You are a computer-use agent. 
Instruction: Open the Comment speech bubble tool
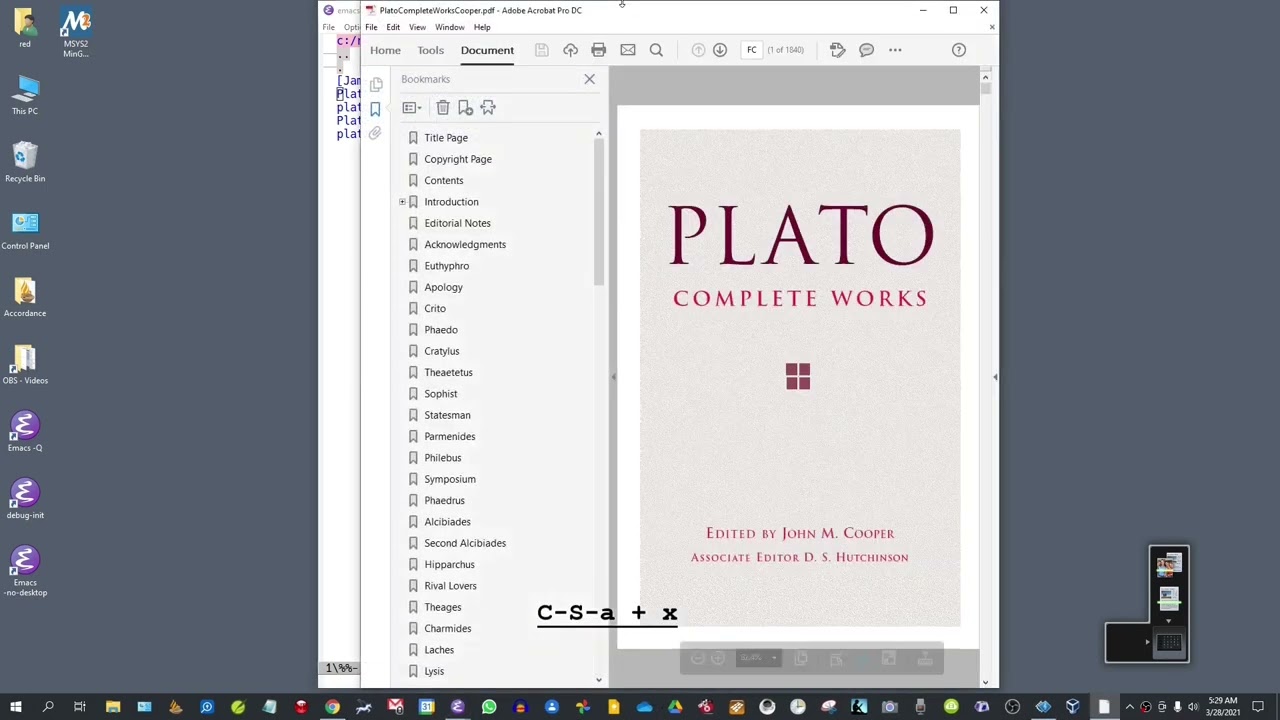click(866, 50)
